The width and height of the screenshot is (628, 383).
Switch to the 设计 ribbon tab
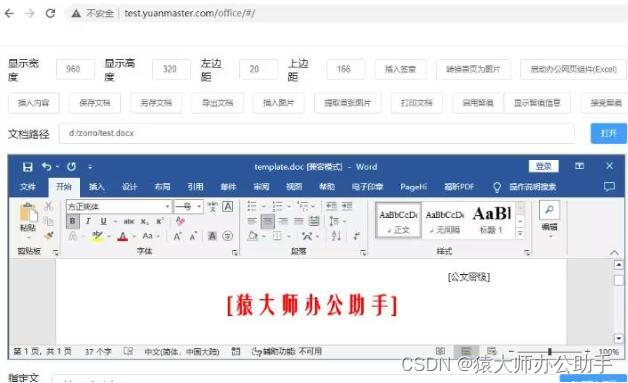pyautogui.click(x=129, y=187)
